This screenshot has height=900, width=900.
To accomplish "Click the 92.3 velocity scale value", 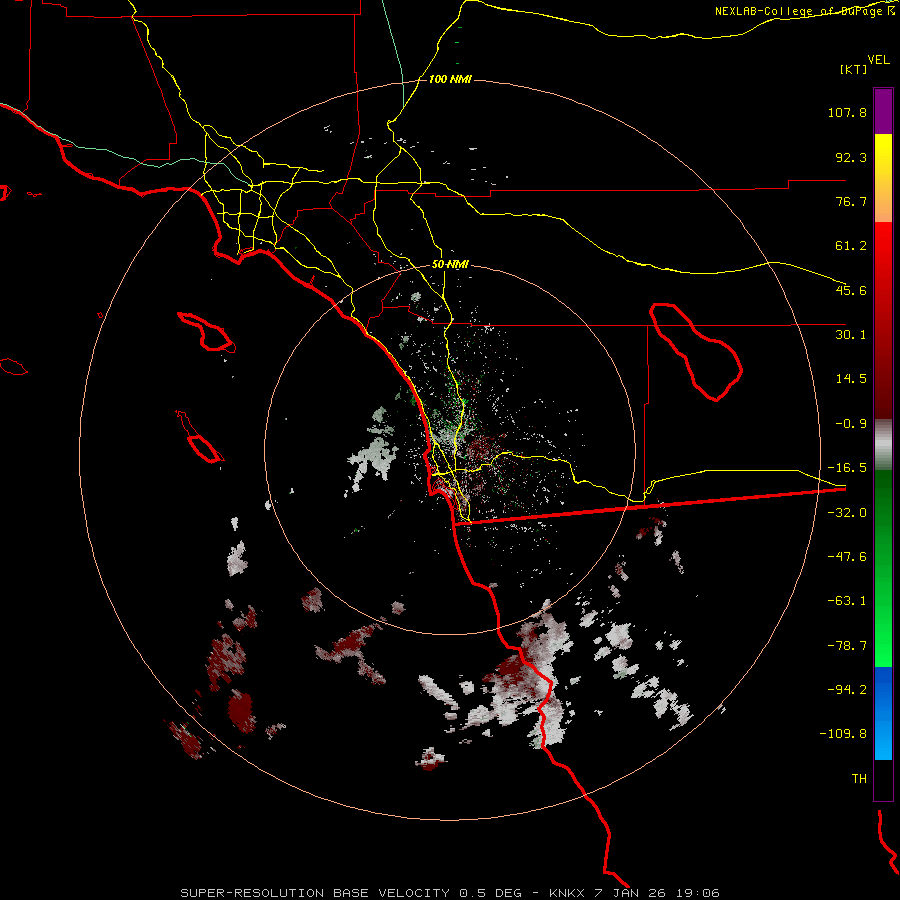I will click(851, 157).
